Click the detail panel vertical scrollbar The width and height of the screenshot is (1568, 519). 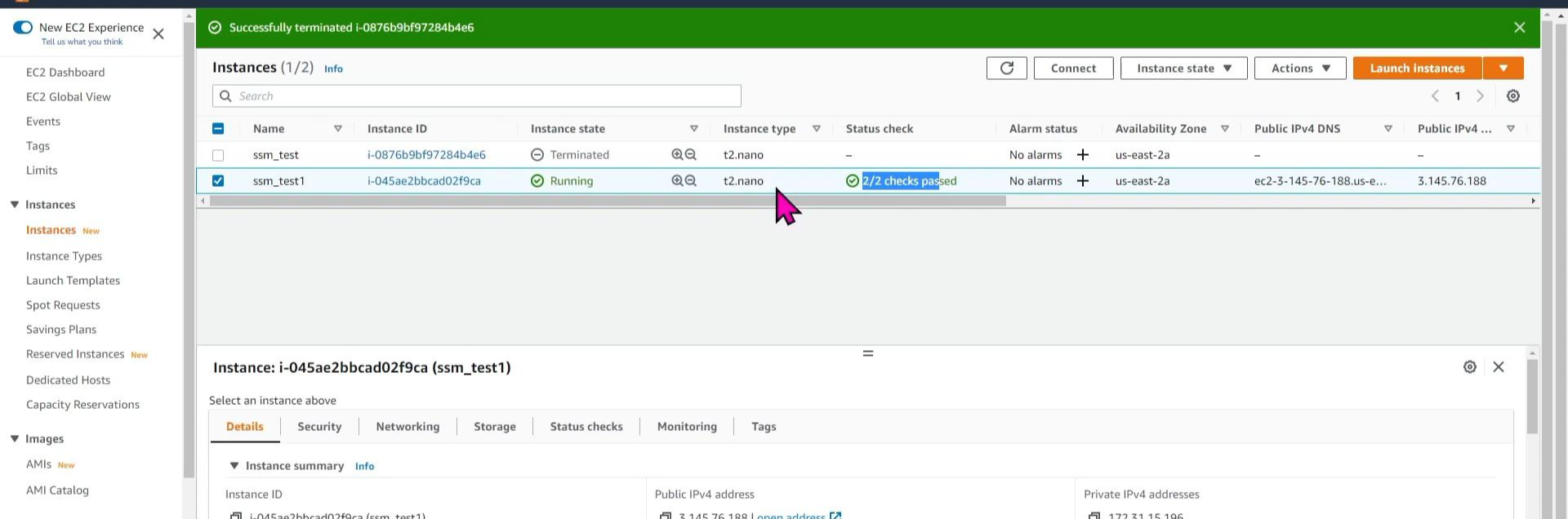point(1532,396)
